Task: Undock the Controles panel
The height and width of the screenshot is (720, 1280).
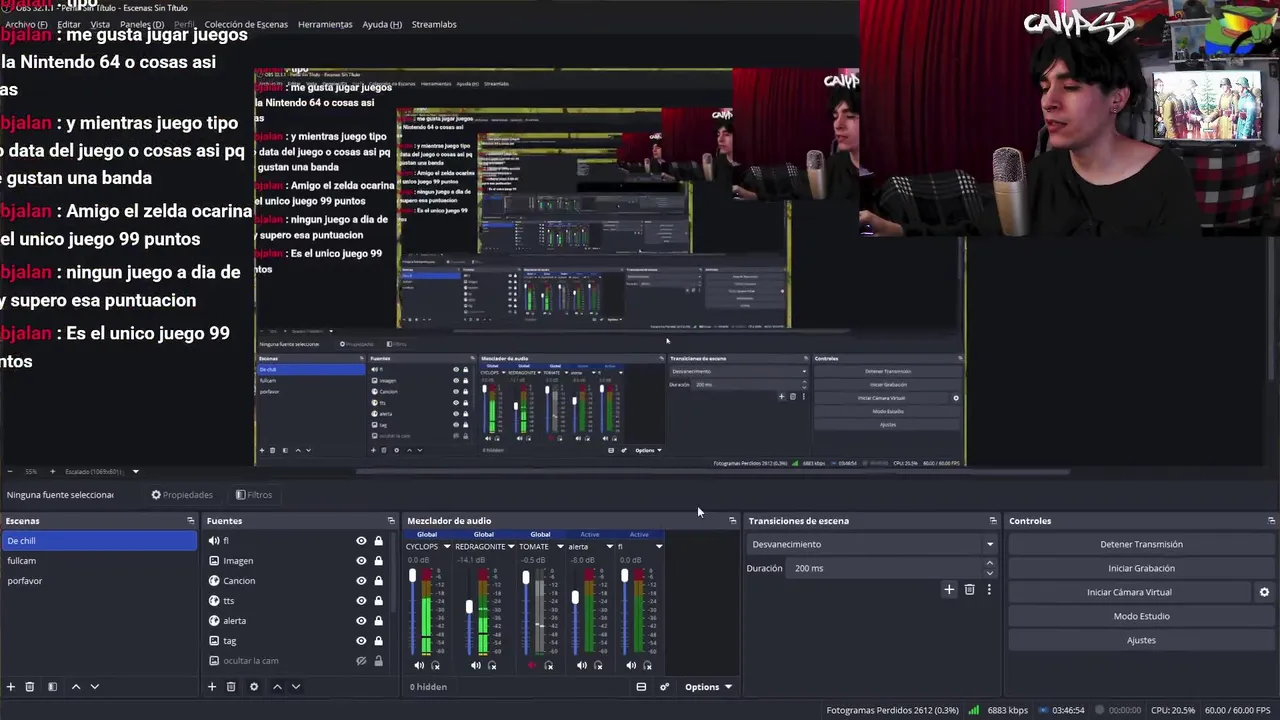Action: click(1271, 521)
